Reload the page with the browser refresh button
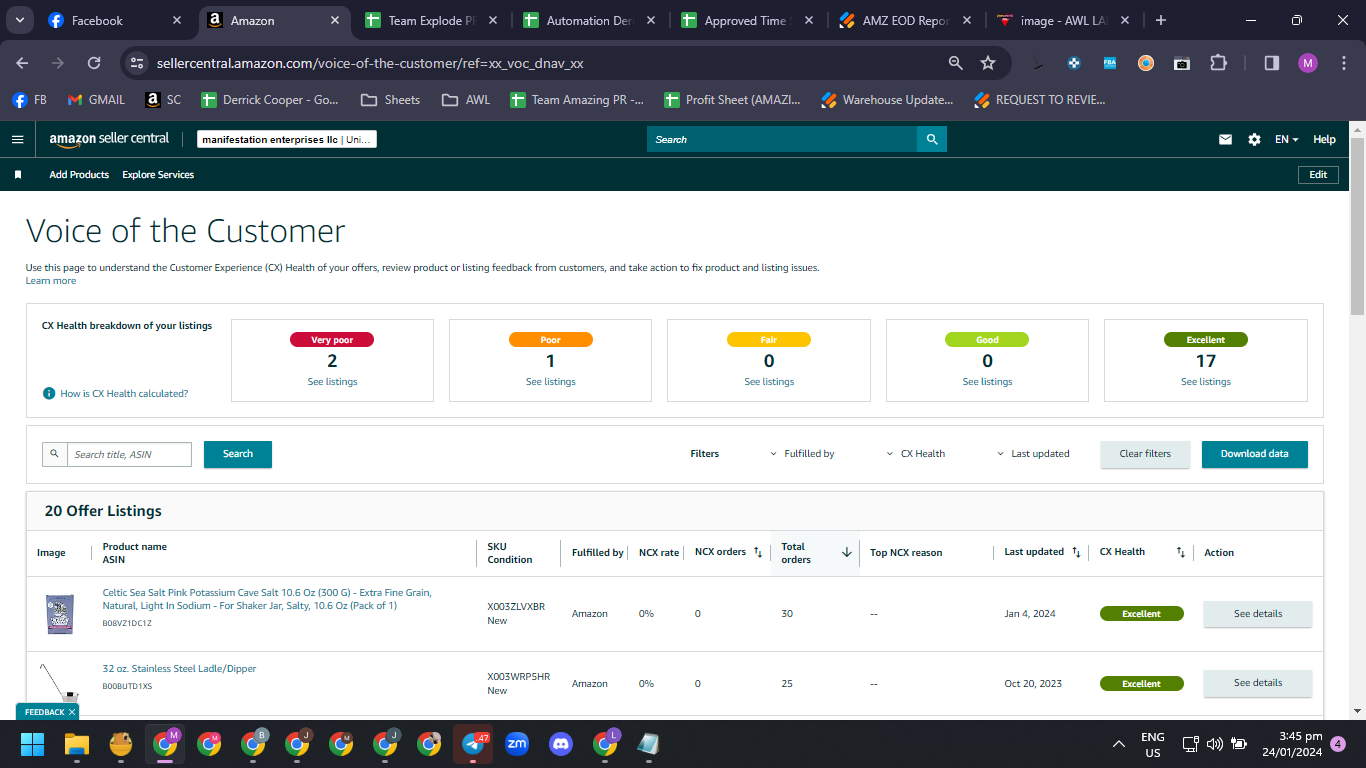This screenshot has width=1366, height=768. [94, 63]
